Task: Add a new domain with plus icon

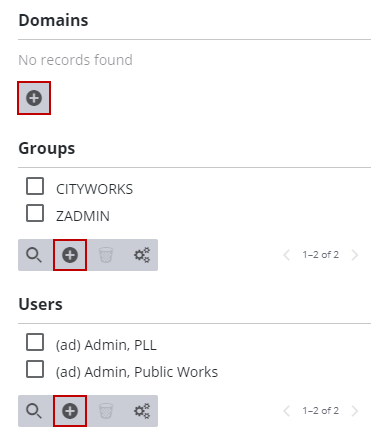Action: click(34, 98)
